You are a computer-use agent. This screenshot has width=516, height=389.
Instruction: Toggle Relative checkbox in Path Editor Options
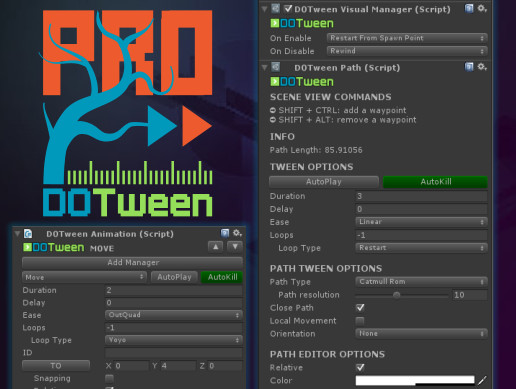click(360, 367)
